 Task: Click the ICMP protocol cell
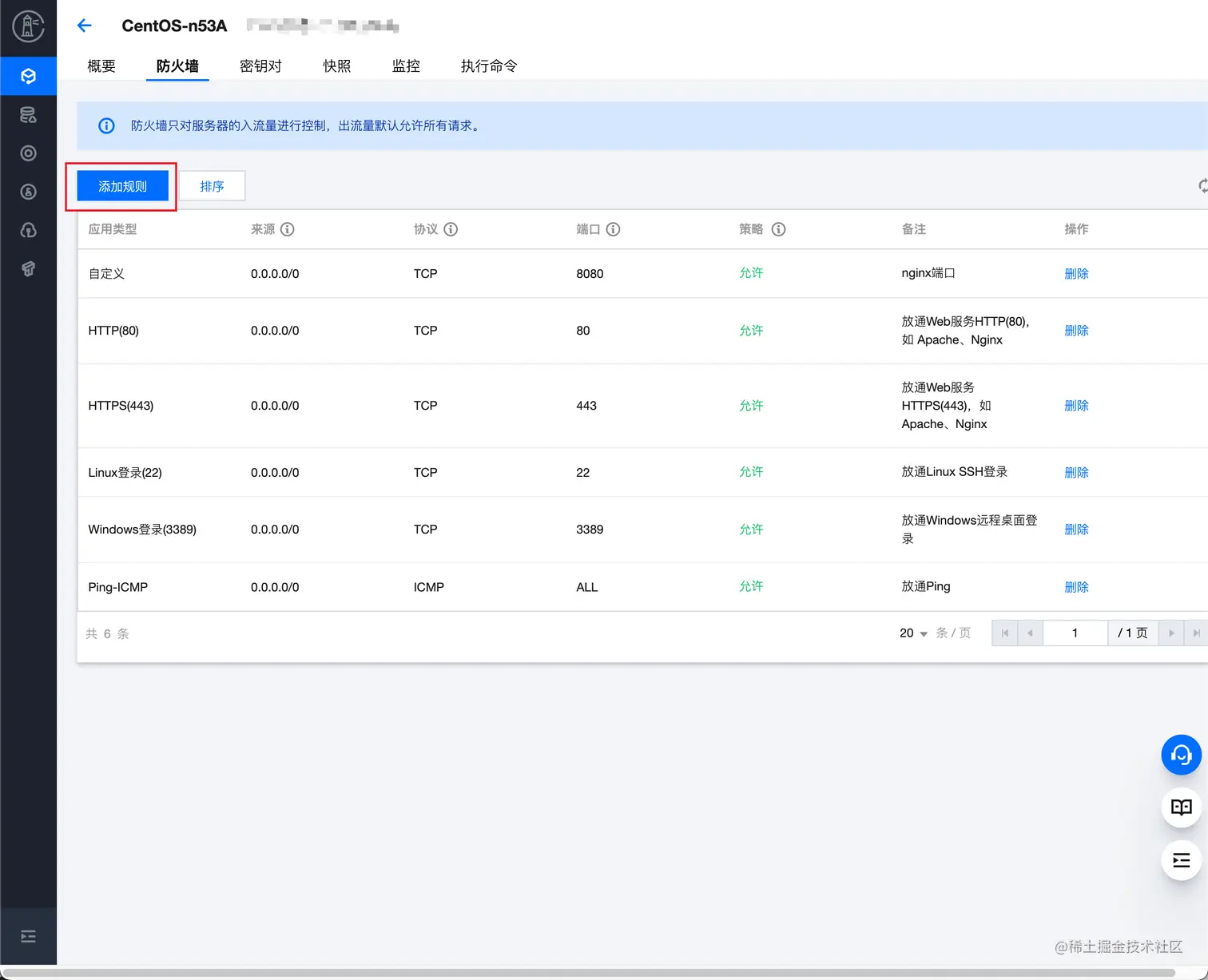tap(429, 587)
